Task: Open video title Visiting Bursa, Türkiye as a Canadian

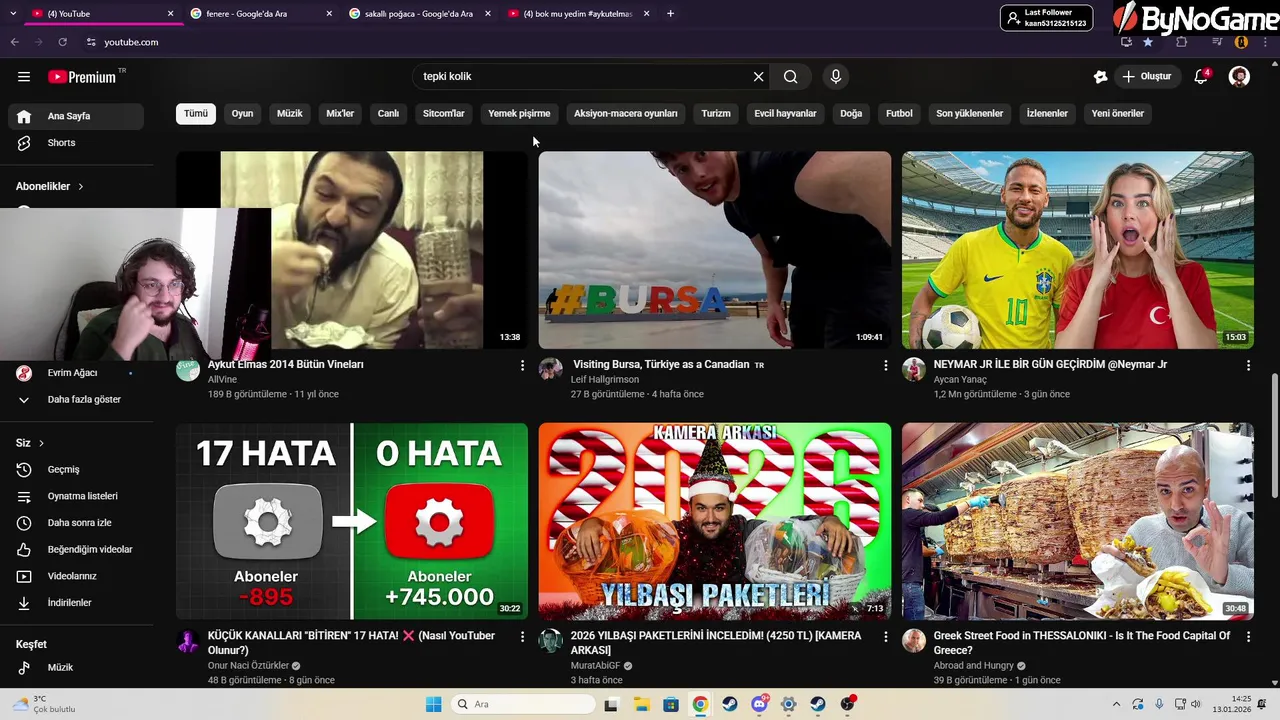Action: [661, 365]
